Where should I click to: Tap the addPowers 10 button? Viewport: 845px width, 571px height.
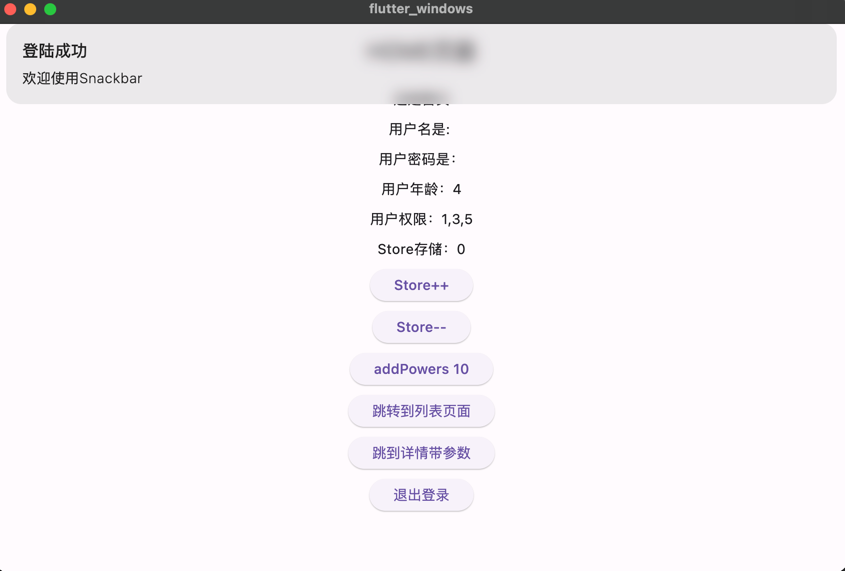[421, 370]
